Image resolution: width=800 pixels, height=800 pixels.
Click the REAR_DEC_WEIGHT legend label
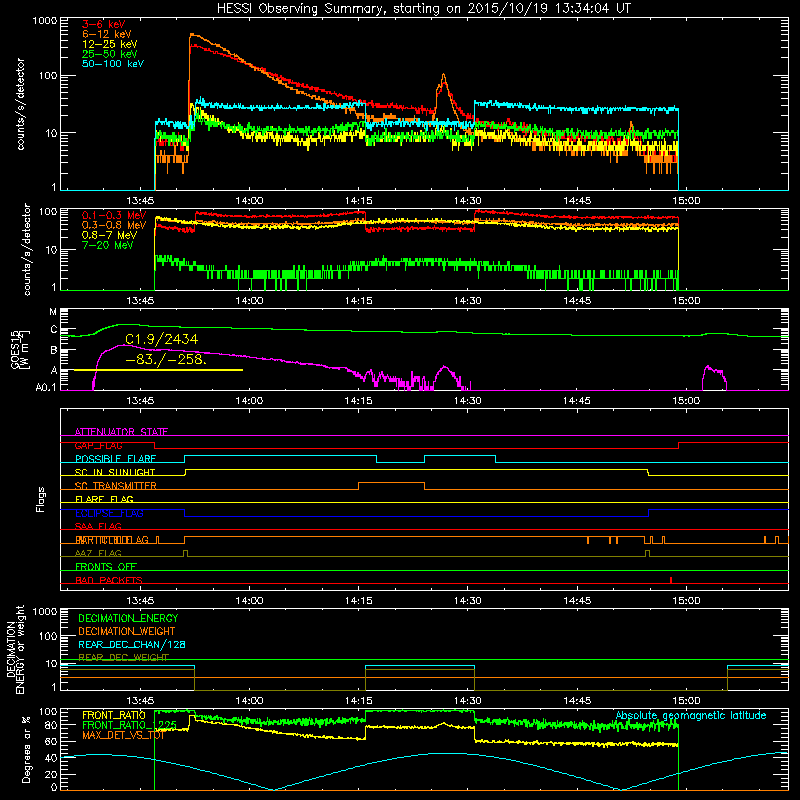tap(123, 657)
